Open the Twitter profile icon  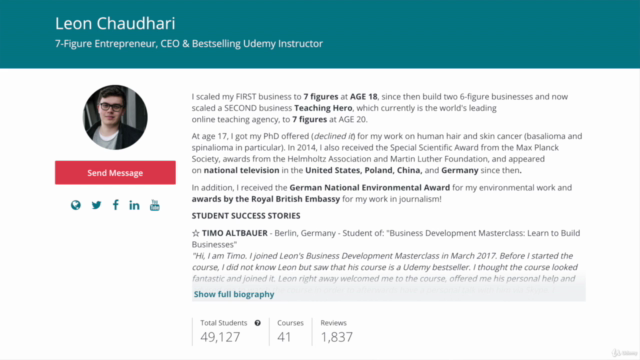pyautogui.click(x=96, y=205)
